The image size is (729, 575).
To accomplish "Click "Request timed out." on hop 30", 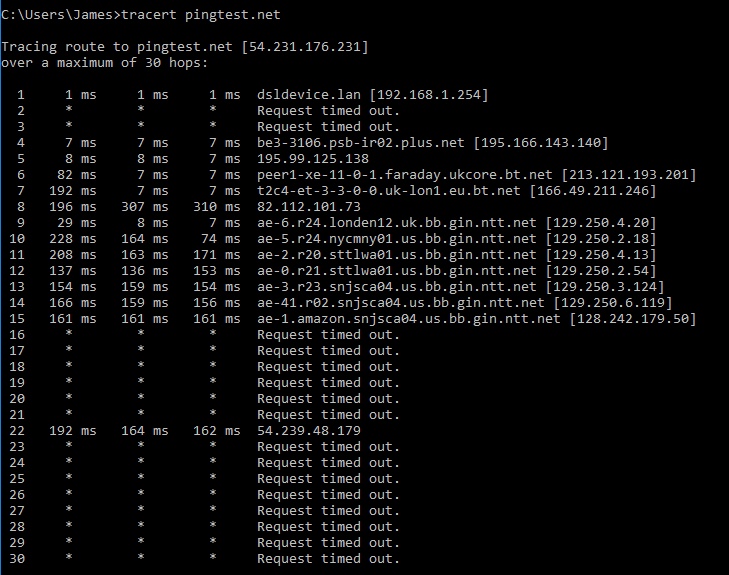I will [328, 558].
